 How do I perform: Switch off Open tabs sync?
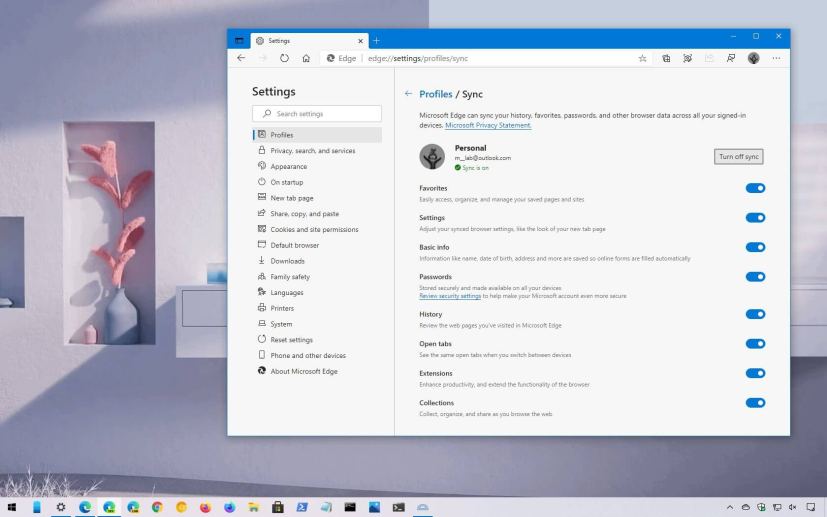(x=755, y=343)
